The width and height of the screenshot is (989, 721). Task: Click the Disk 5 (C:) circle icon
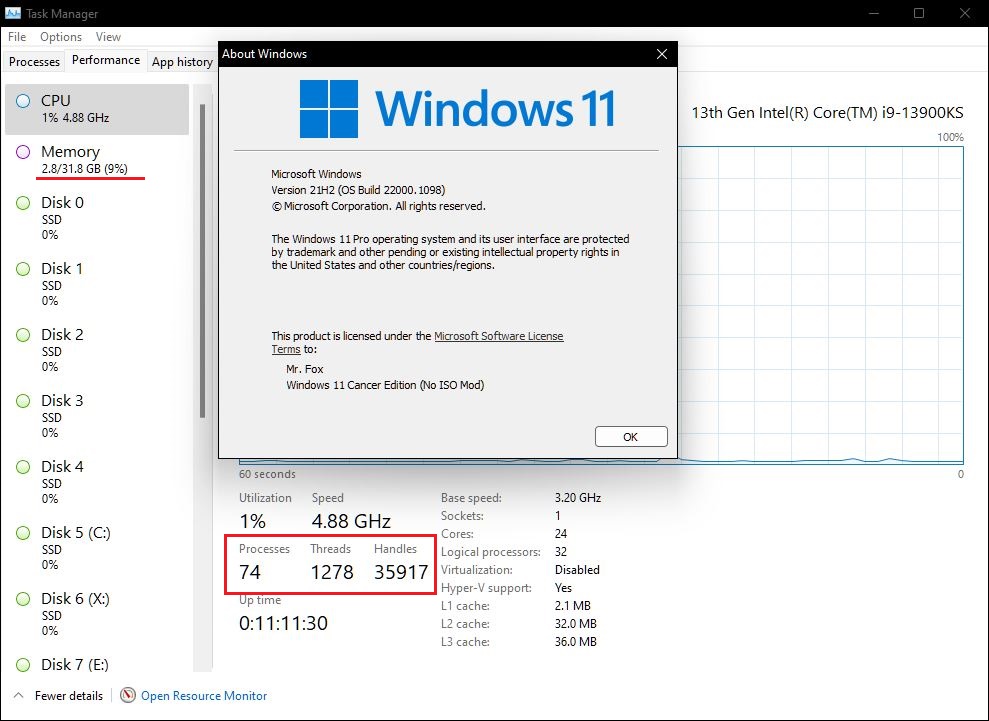pyautogui.click(x=23, y=533)
